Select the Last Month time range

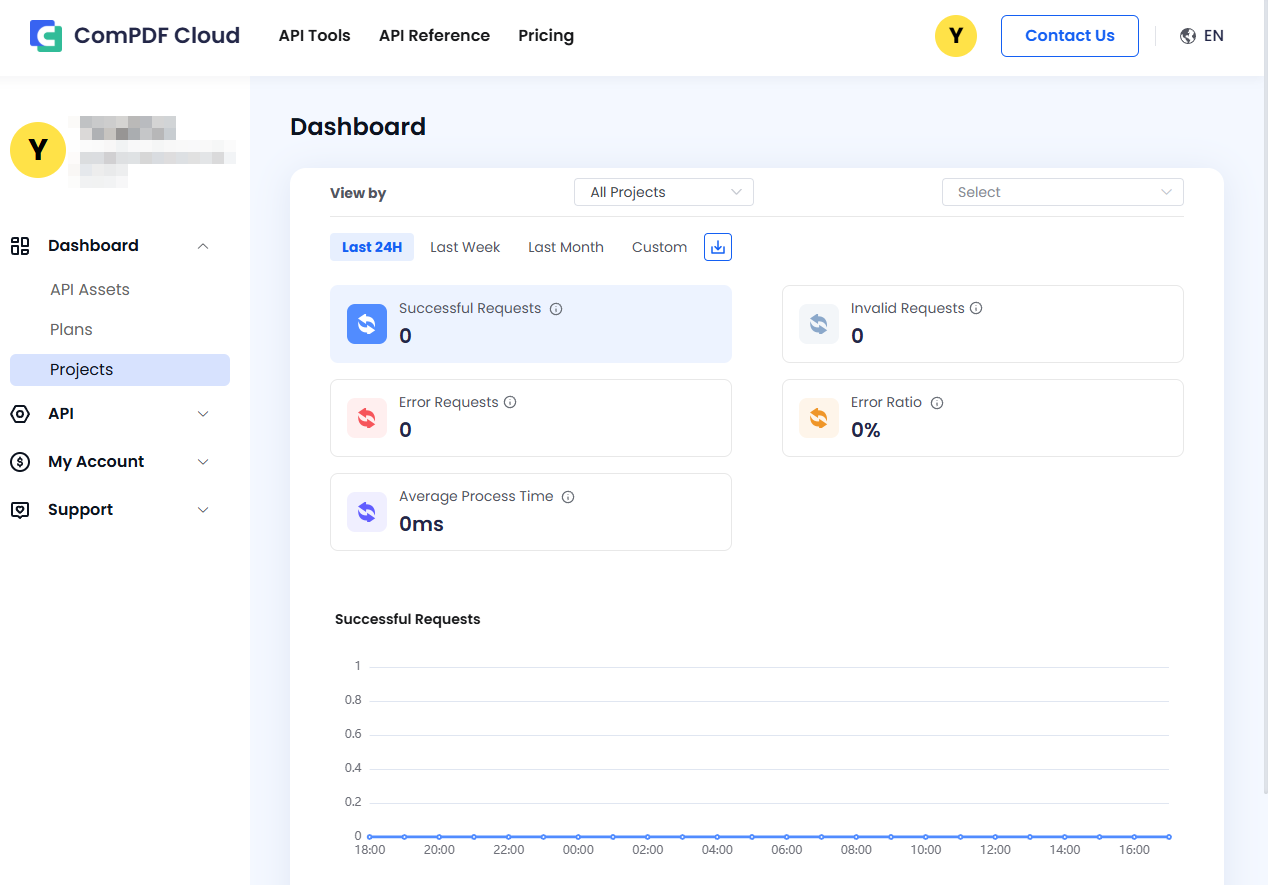565,246
